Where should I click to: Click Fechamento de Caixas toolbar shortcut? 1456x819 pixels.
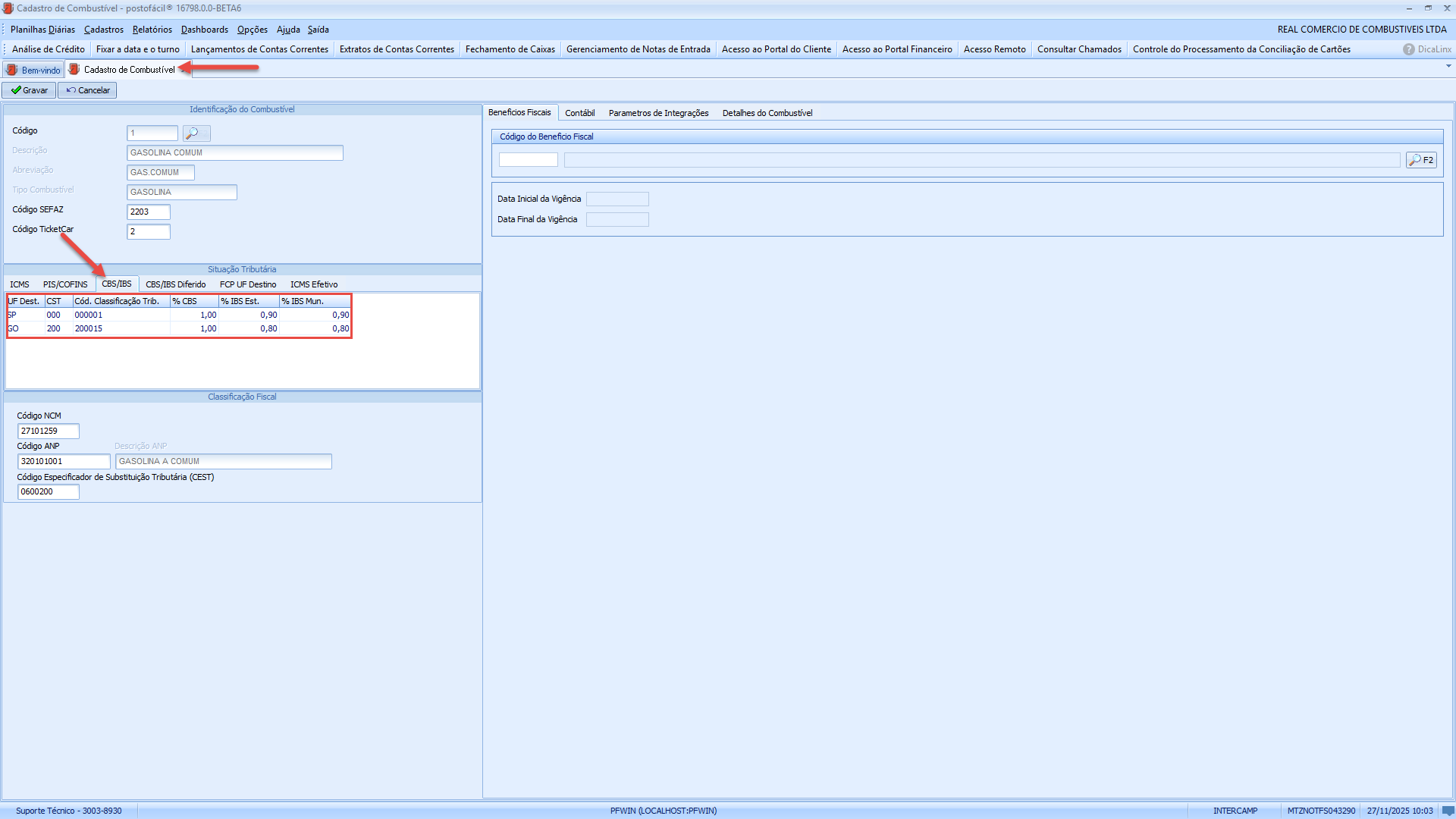pos(510,49)
